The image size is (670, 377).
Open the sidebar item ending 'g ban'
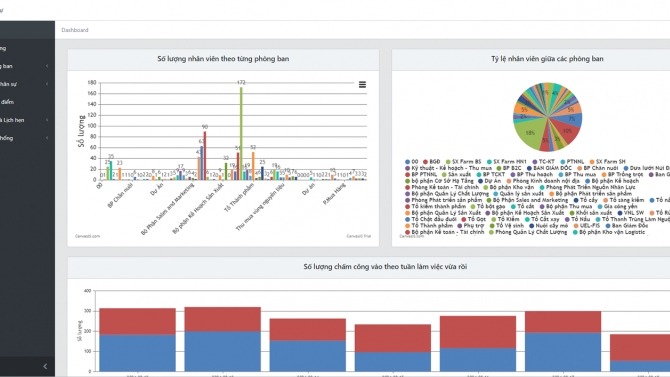click(x=27, y=66)
